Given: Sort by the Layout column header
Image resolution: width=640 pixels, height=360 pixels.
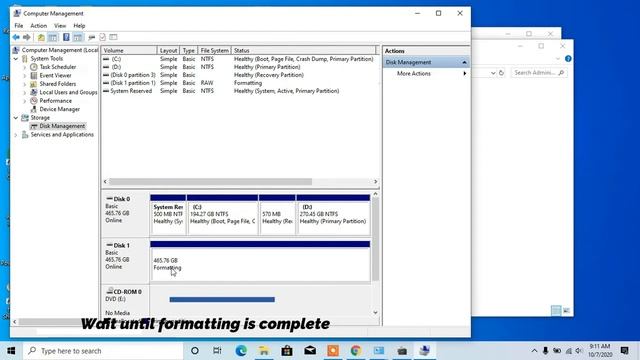Looking at the screenshot, I should pyautogui.click(x=168, y=50).
